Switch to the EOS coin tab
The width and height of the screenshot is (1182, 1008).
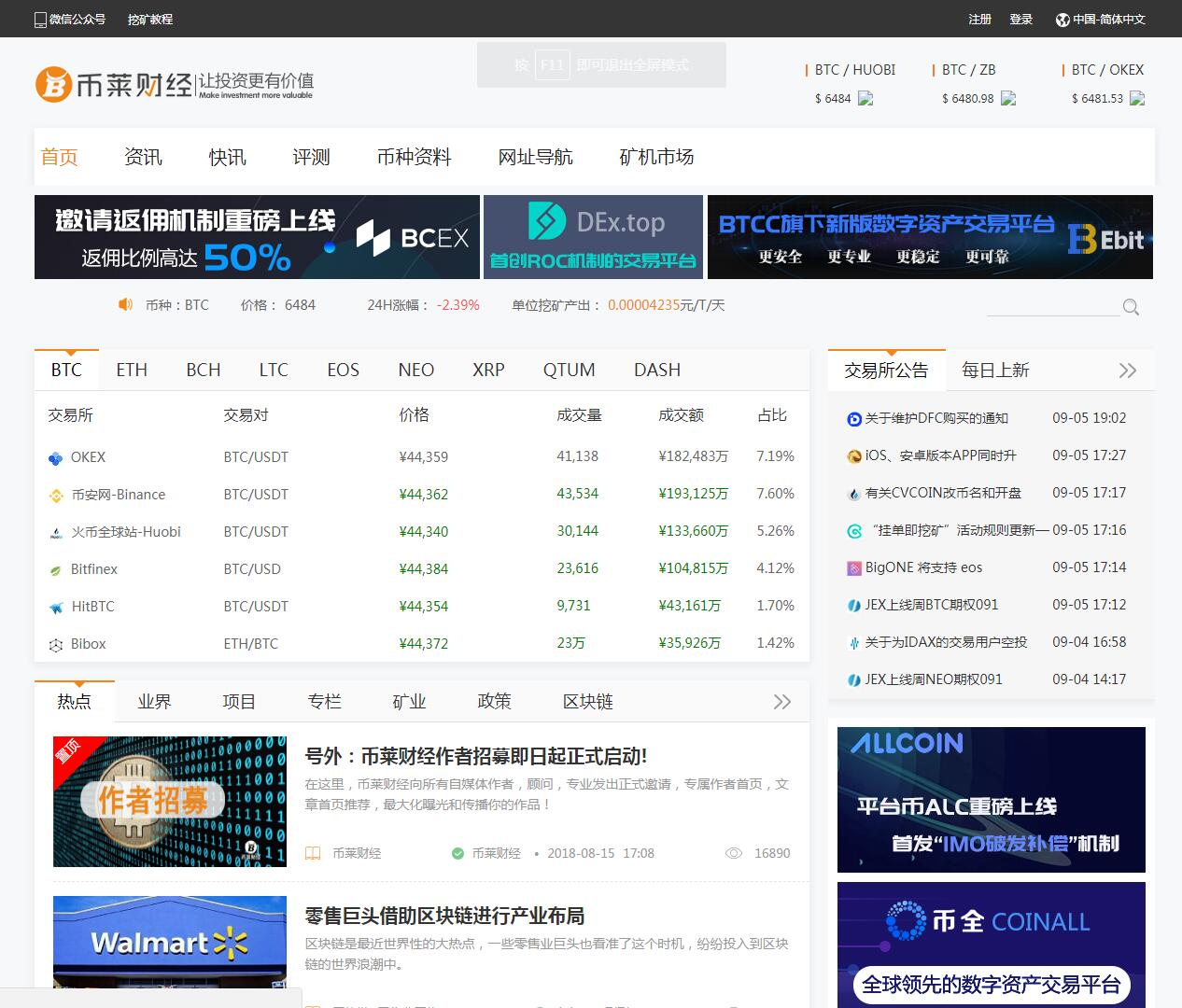pyautogui.click(x=343, y=370)
